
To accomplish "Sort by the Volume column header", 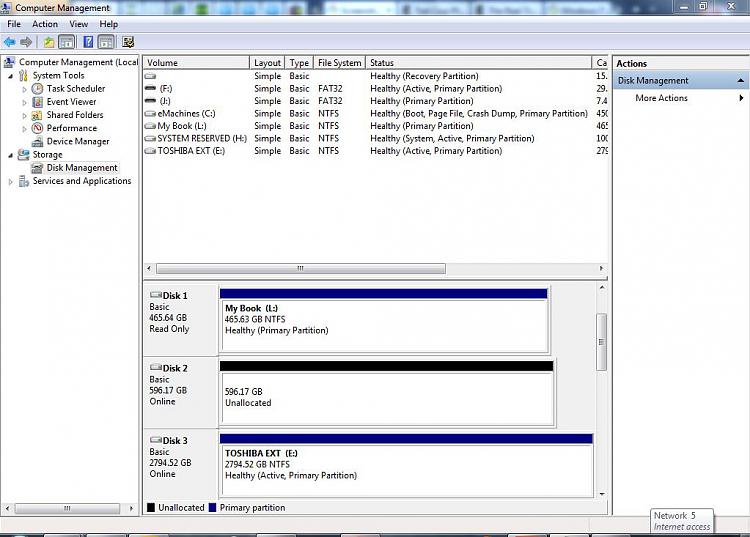I will [197, 63].
